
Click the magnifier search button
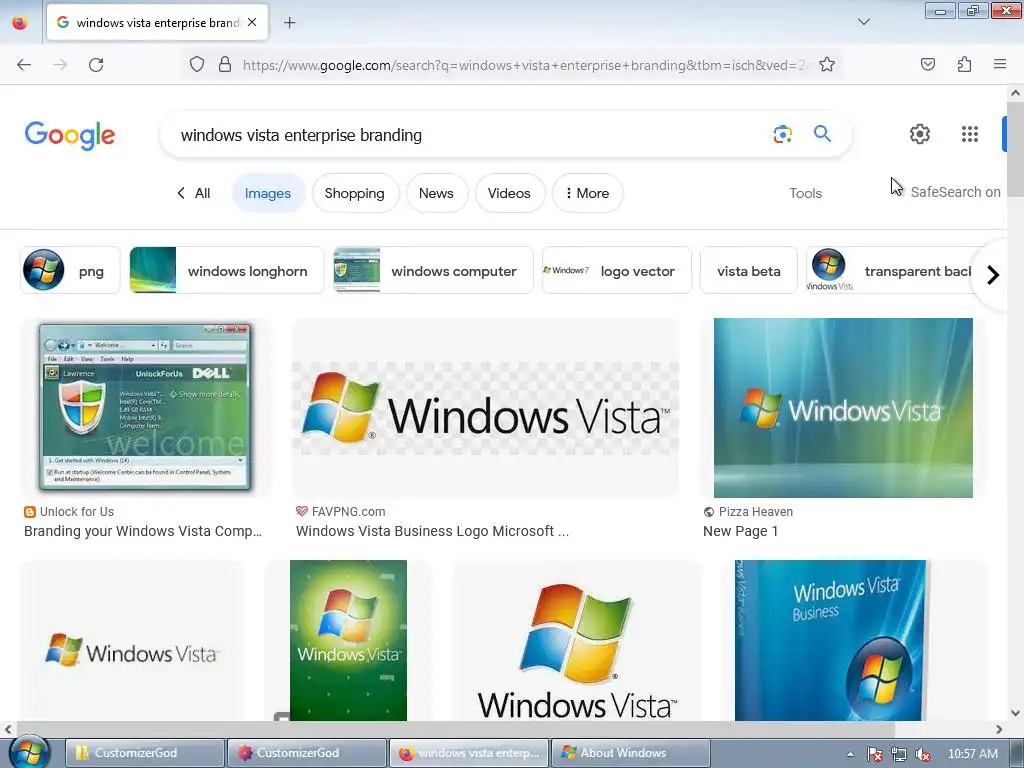[x=822, y=134]
